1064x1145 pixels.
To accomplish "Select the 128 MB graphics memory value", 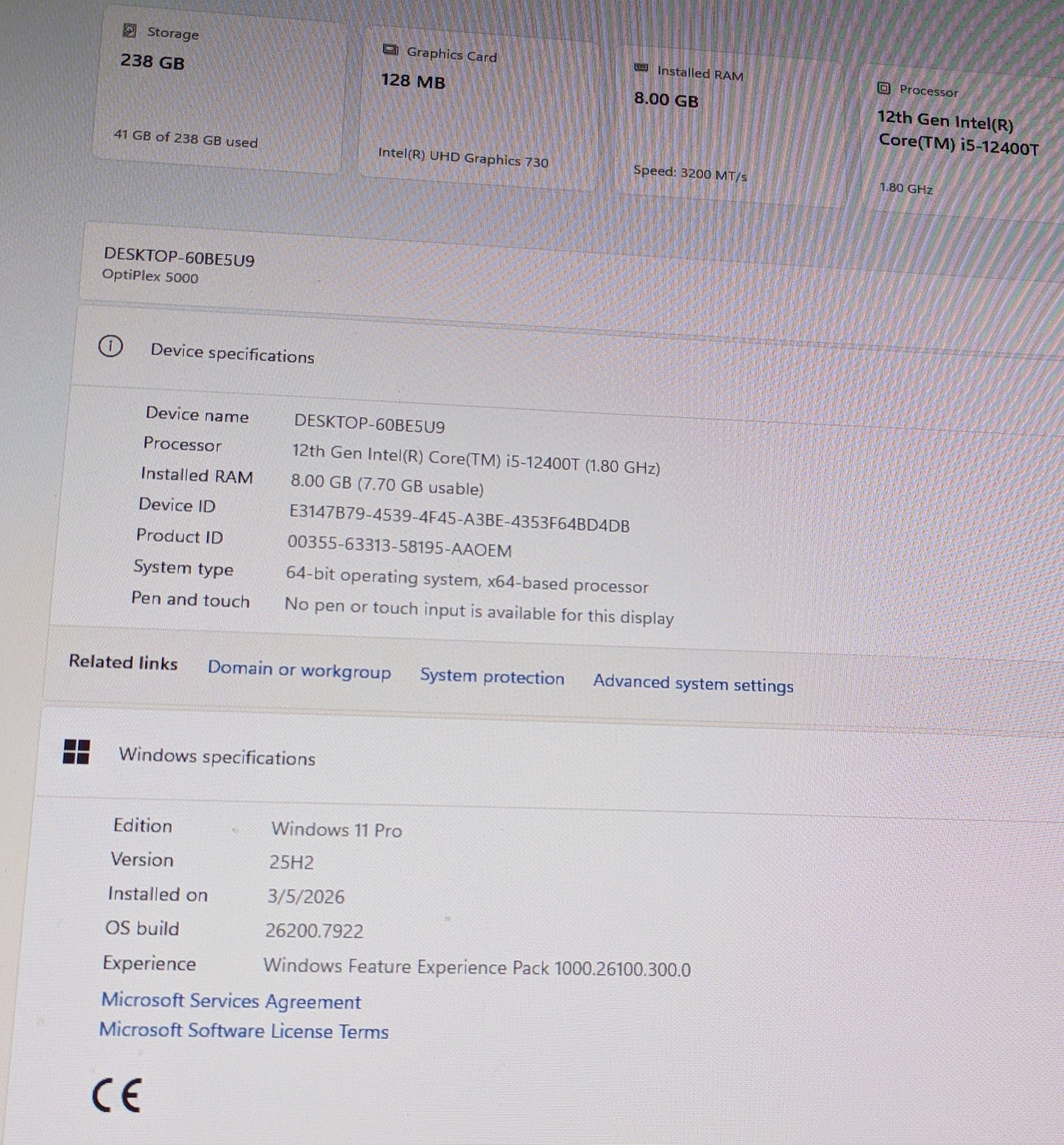I will (x=413, y=81).
